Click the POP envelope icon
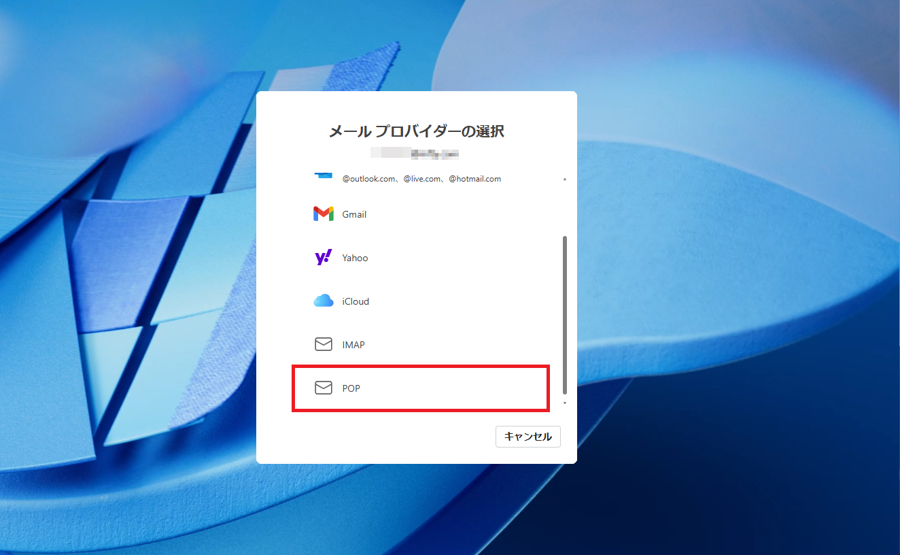This screenshot has height=555, width=900. [x=323, y=388]
